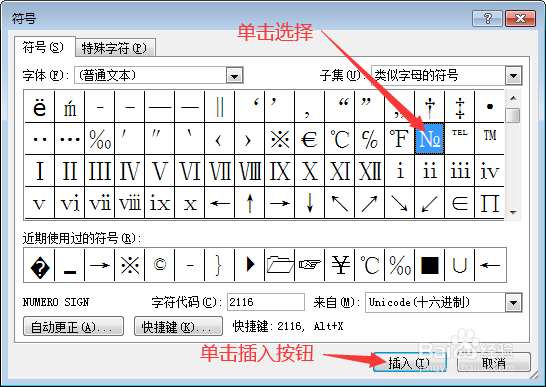
Task: Choose the north-east arrow ↗ symbol
Action: tap(369, 203)
